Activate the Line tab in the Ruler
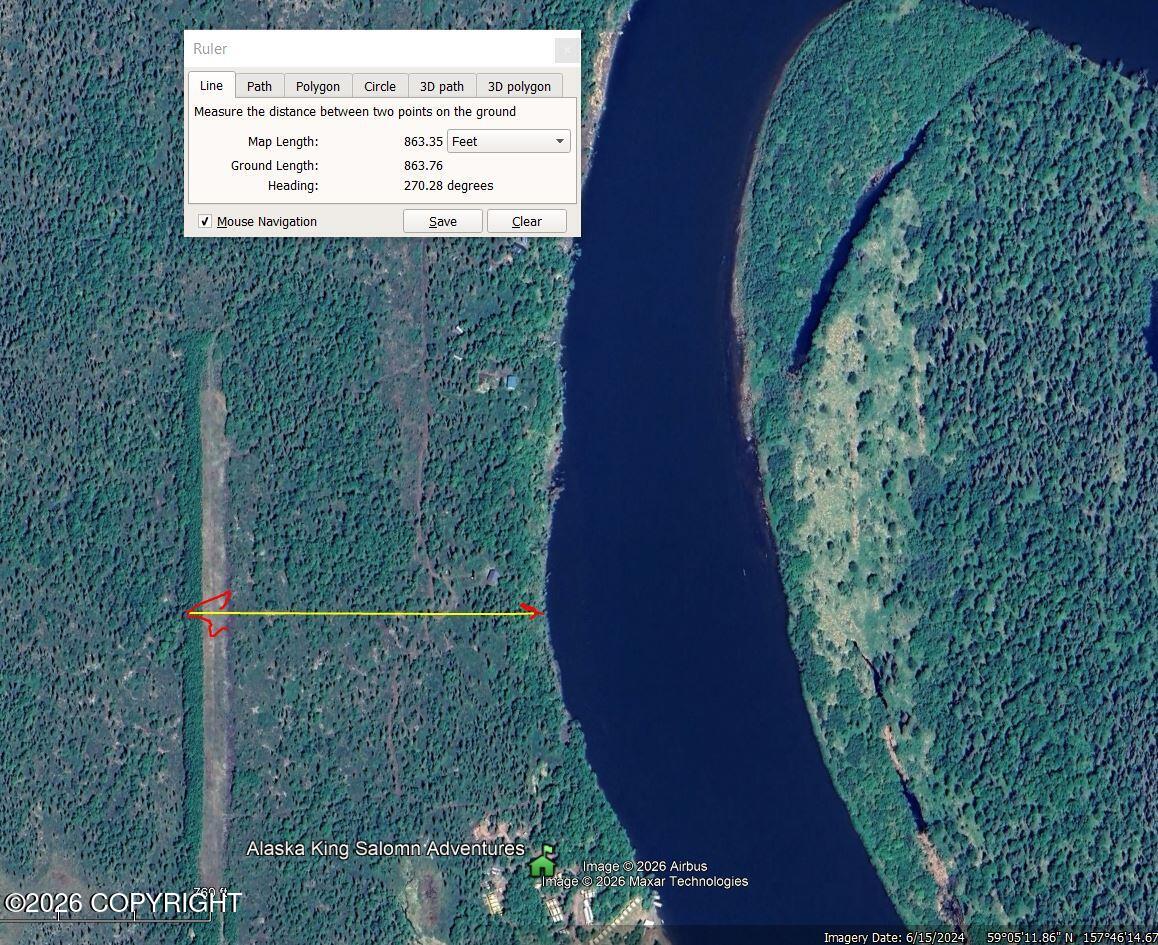 point(211,86)
